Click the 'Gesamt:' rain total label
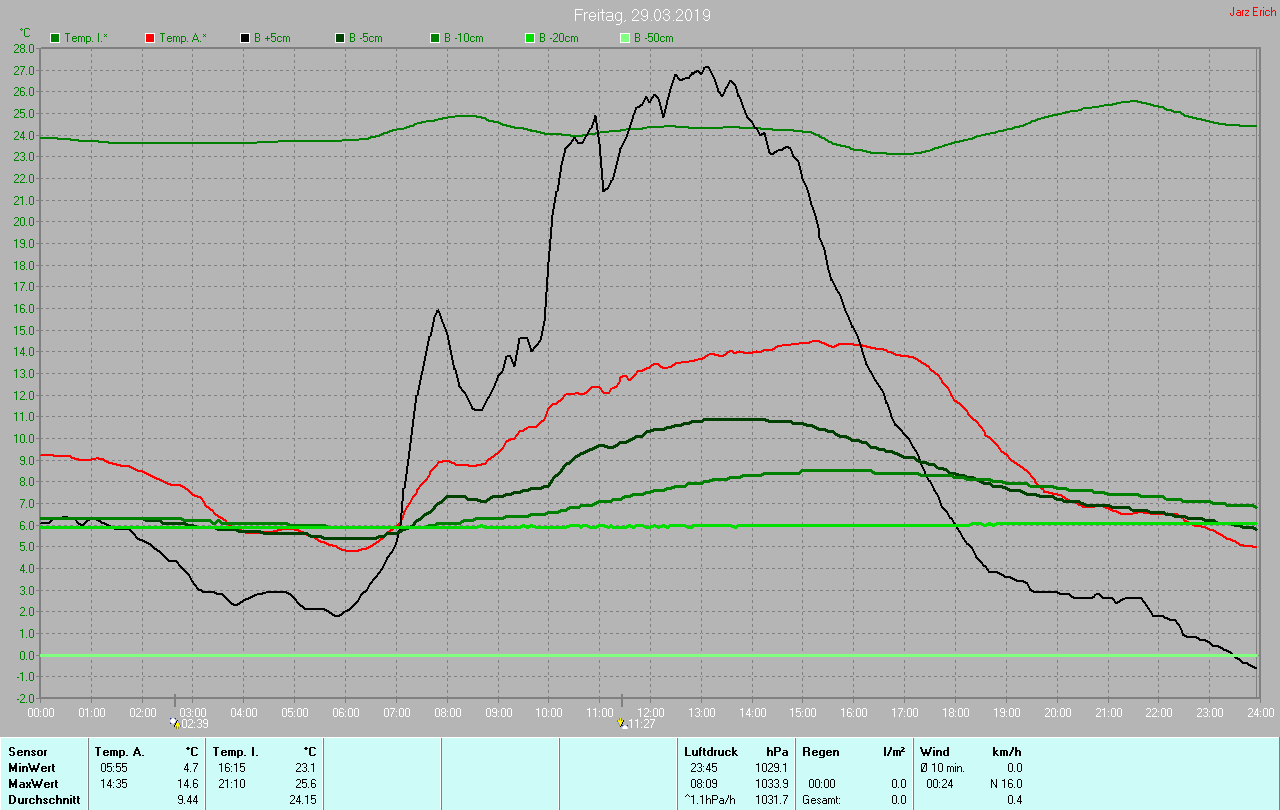 pyautogui.click(x=821, y=799)
